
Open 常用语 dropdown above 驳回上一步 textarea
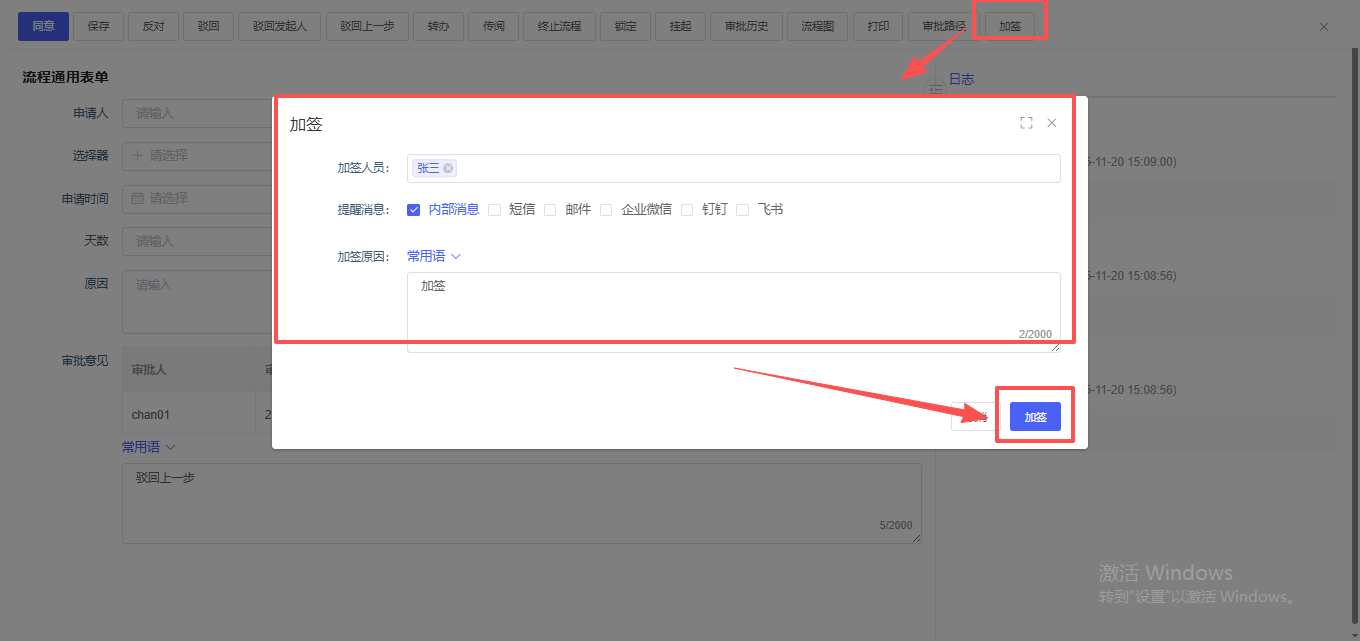148,447
